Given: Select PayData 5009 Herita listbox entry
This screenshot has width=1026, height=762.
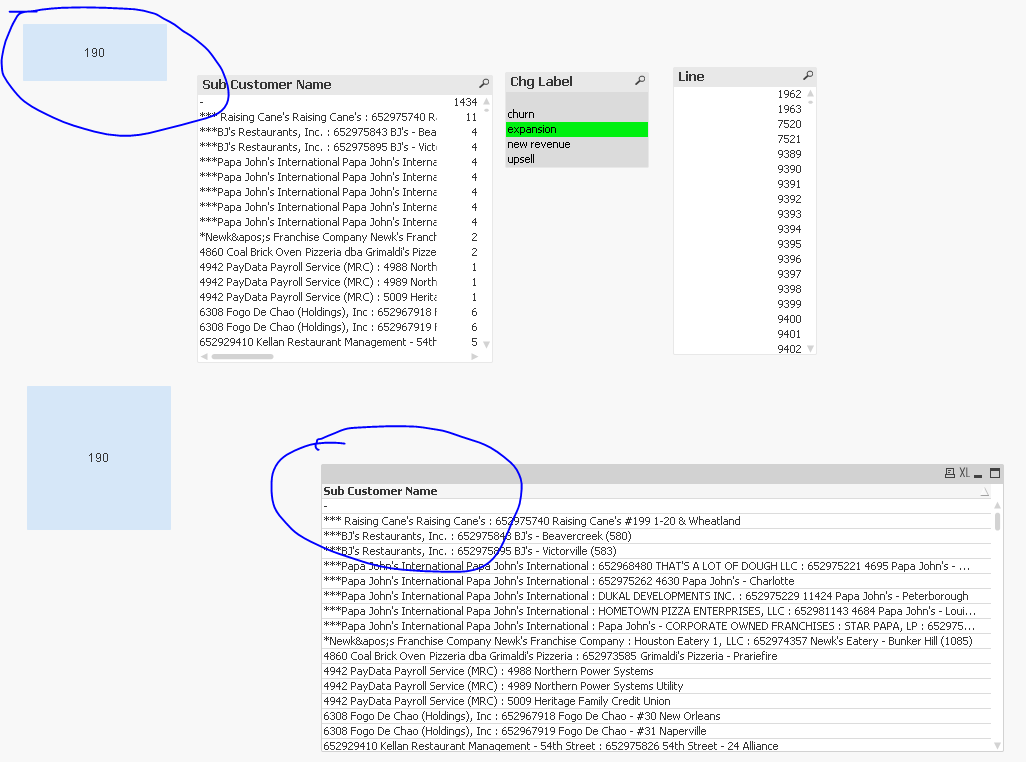Looking at the screenshot, I should tap(339, 298).
